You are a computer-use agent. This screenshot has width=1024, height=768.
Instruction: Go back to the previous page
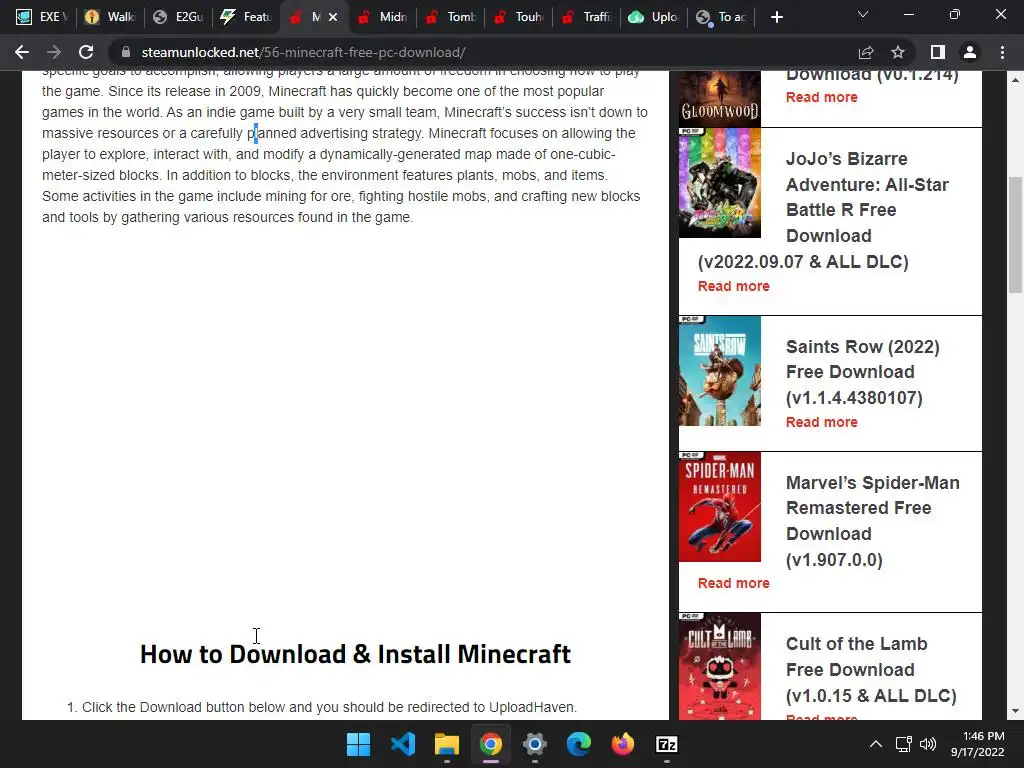tap(22, 52)
